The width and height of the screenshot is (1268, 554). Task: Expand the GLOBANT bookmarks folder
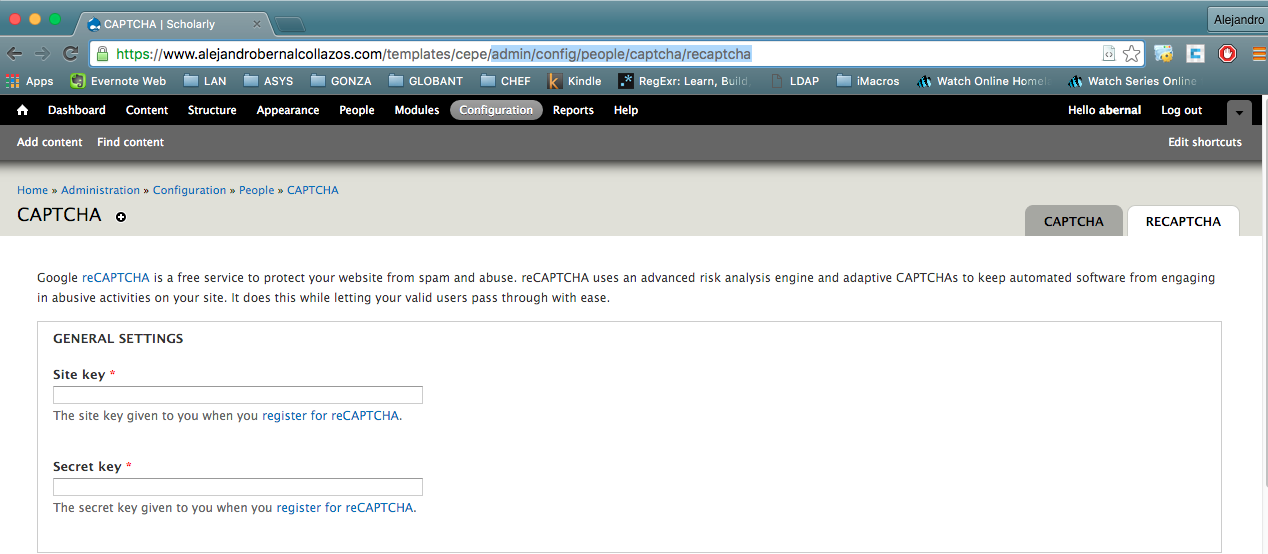click(426, 81)
